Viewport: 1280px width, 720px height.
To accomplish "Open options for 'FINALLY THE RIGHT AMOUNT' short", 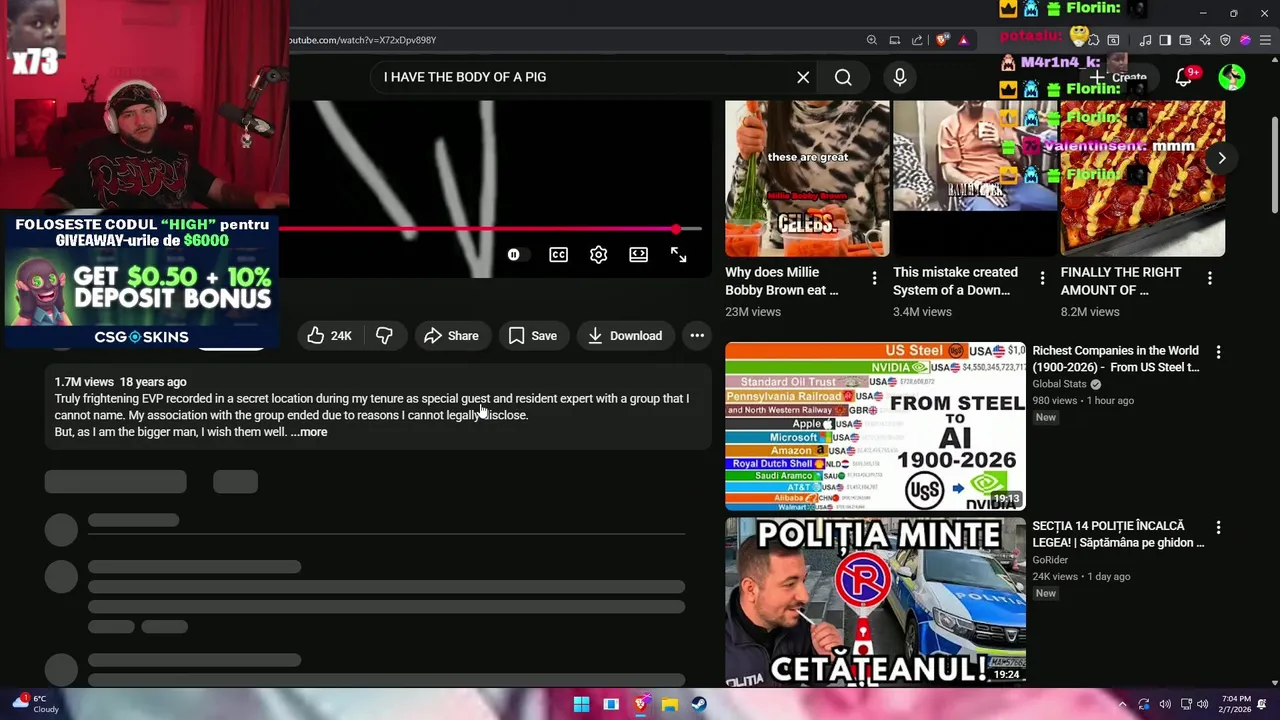I will [x=1210, y=278].
